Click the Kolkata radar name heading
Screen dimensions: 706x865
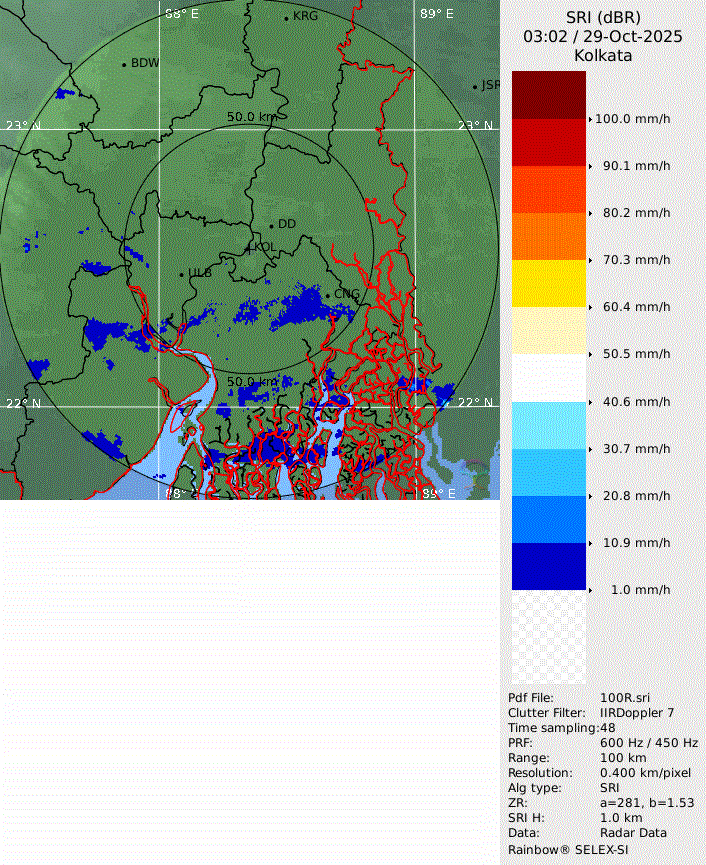click(603, 55)
